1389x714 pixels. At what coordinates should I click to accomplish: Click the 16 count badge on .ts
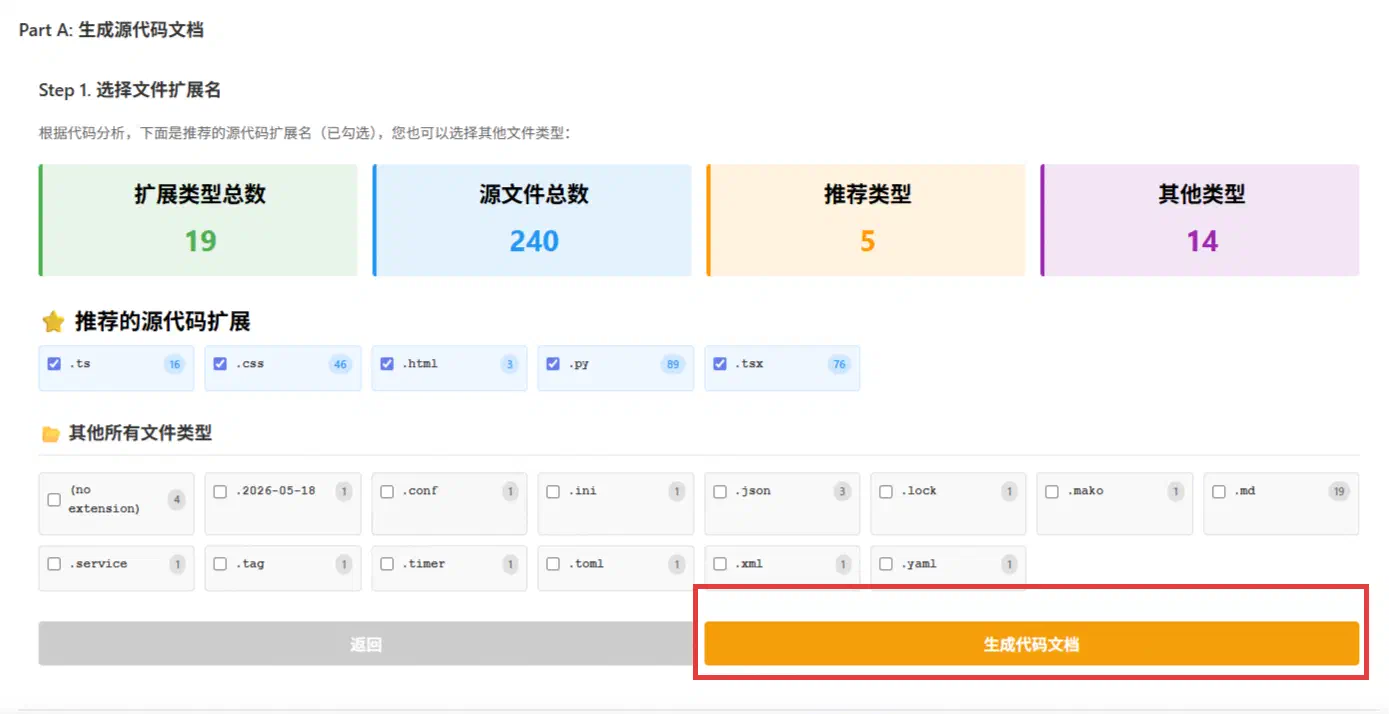coord(175,364)
